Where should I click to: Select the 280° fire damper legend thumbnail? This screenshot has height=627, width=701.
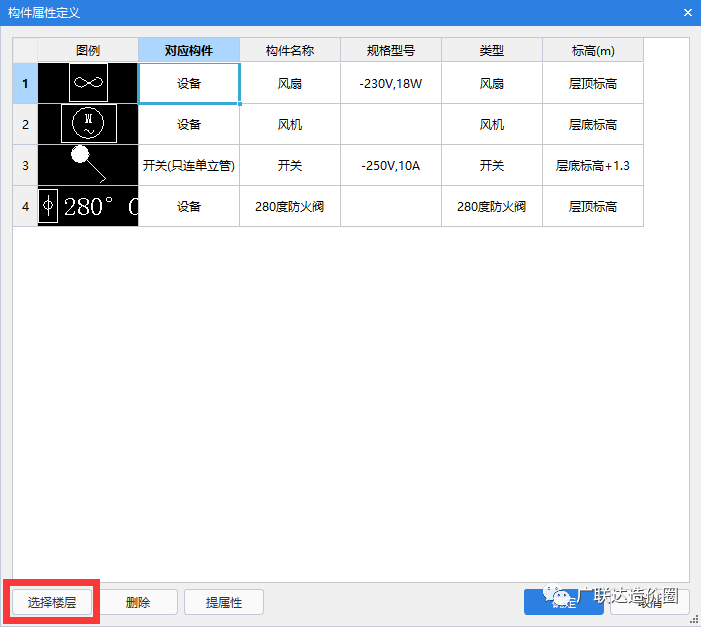88,206
